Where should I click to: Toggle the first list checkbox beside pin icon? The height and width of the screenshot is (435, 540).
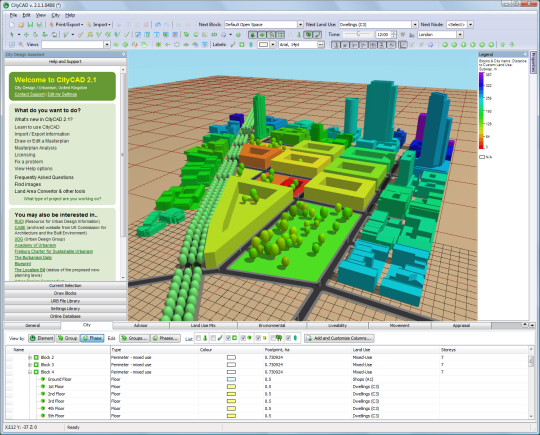(x=198, y=338)
